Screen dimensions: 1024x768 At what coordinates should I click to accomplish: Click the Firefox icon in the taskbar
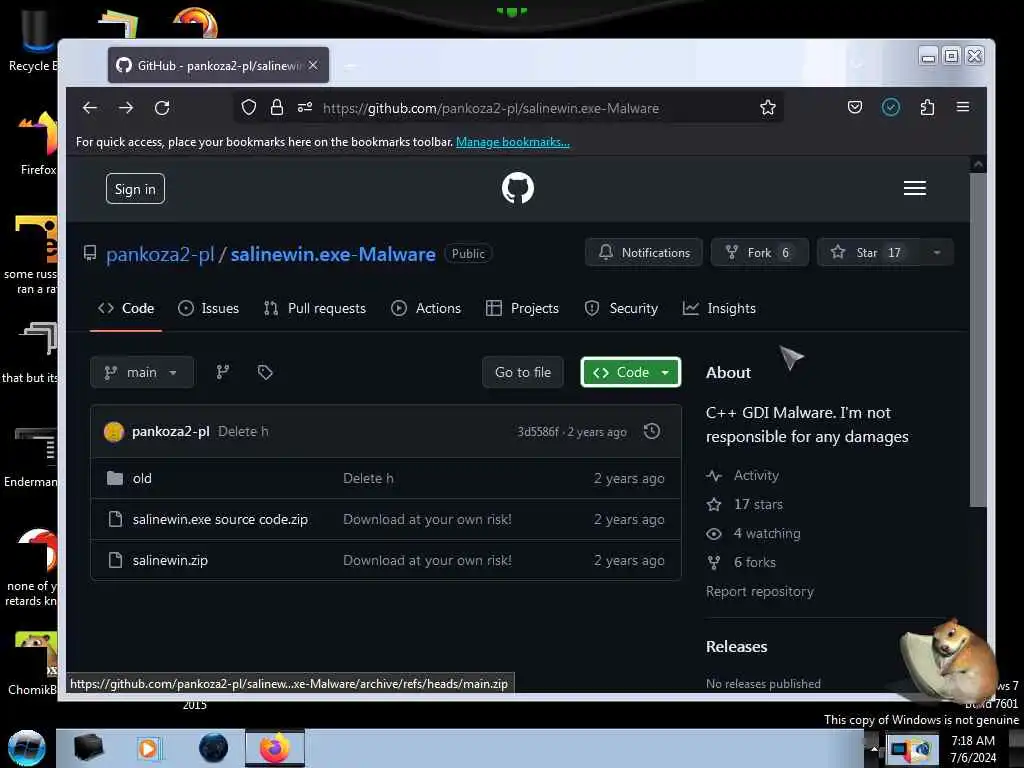(275, 748)
